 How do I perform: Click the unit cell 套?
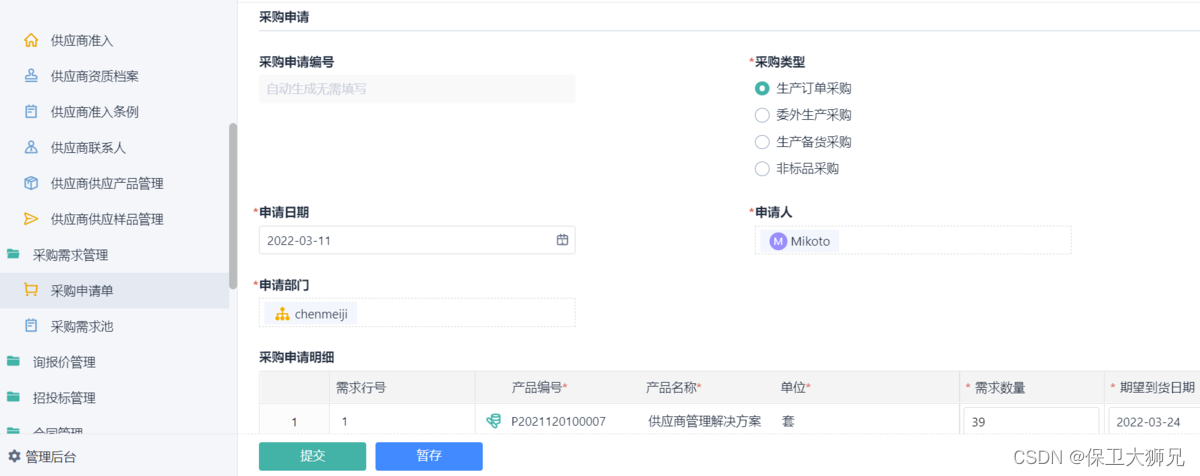pos(788,422)
